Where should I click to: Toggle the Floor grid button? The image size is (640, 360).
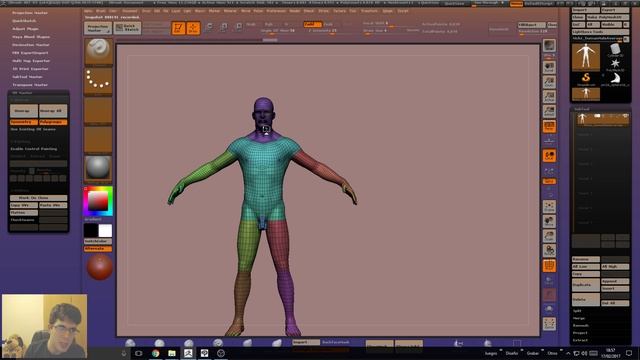coord(549,141)
